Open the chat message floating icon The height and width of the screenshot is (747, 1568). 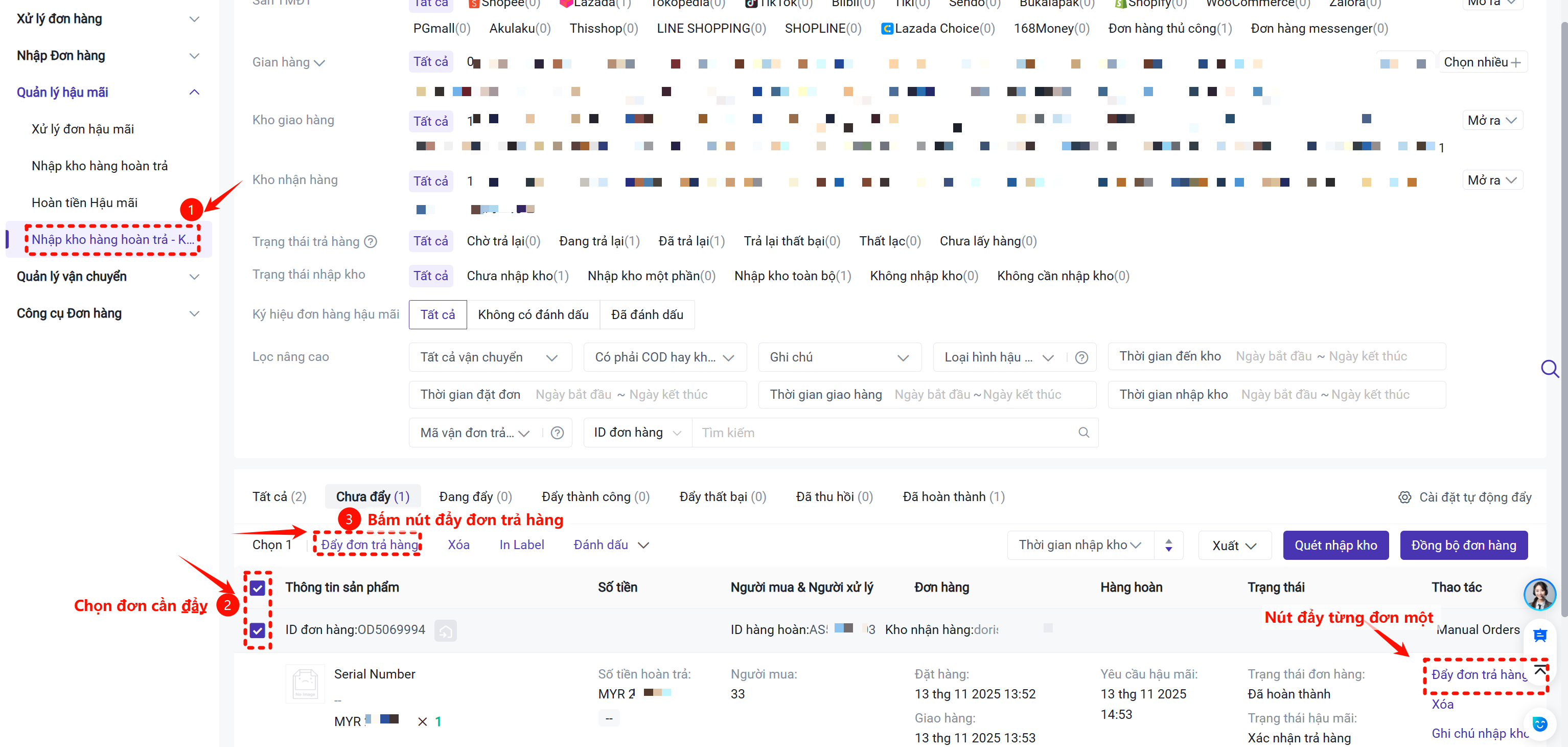(x=1540, y=636)
